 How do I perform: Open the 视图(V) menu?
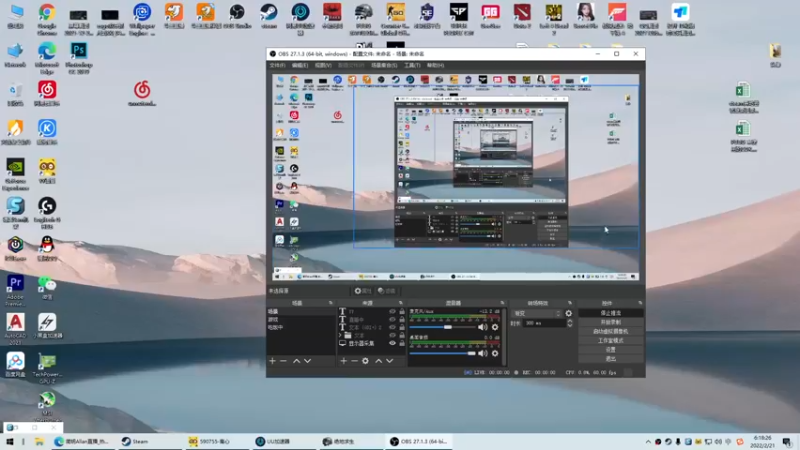[323, 65]
